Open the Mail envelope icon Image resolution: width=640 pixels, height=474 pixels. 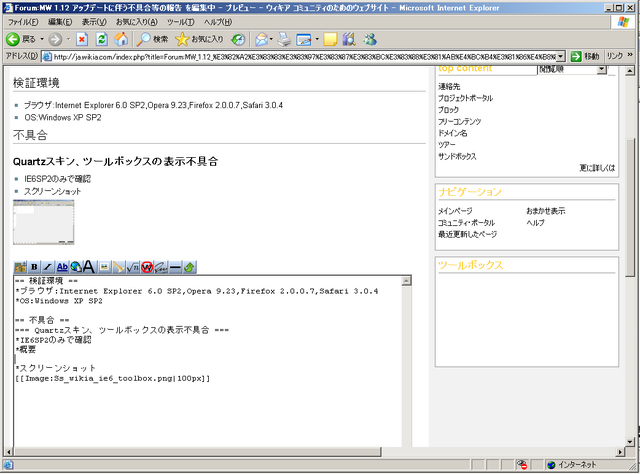(x=261, y=39)
